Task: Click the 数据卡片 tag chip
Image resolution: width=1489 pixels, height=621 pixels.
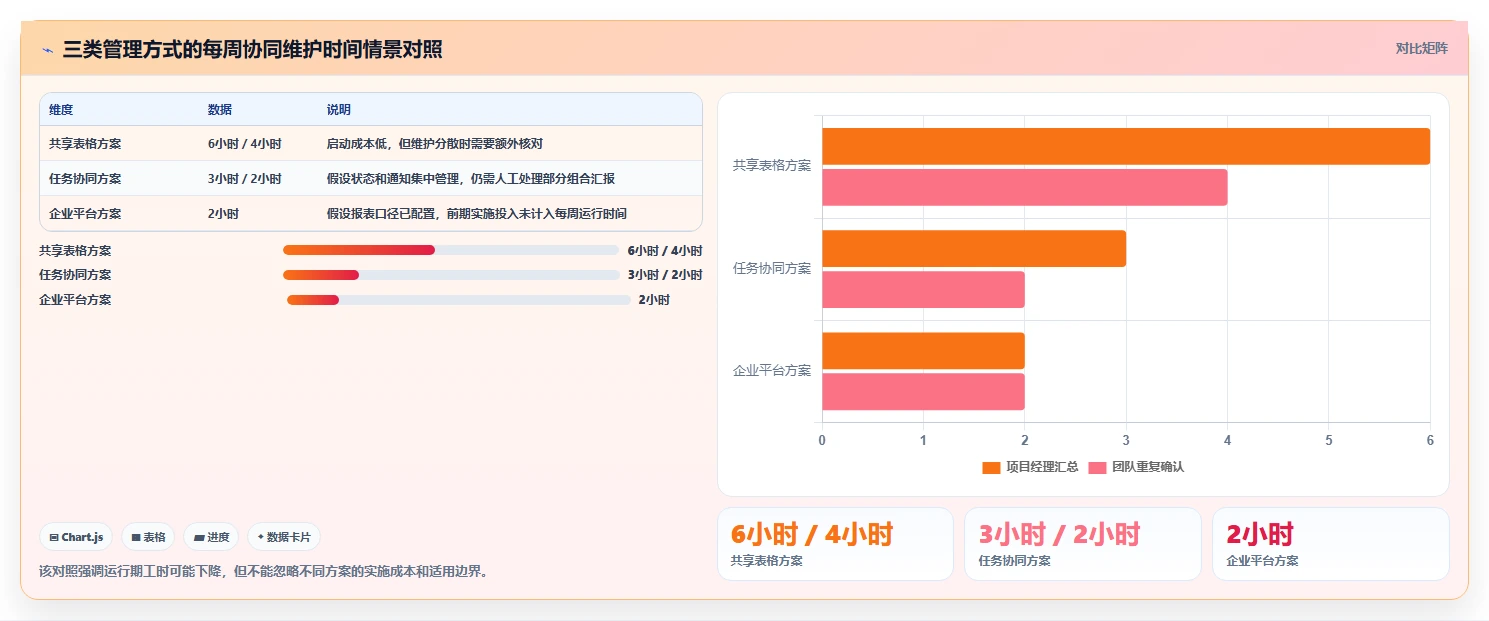Action: 284,537
